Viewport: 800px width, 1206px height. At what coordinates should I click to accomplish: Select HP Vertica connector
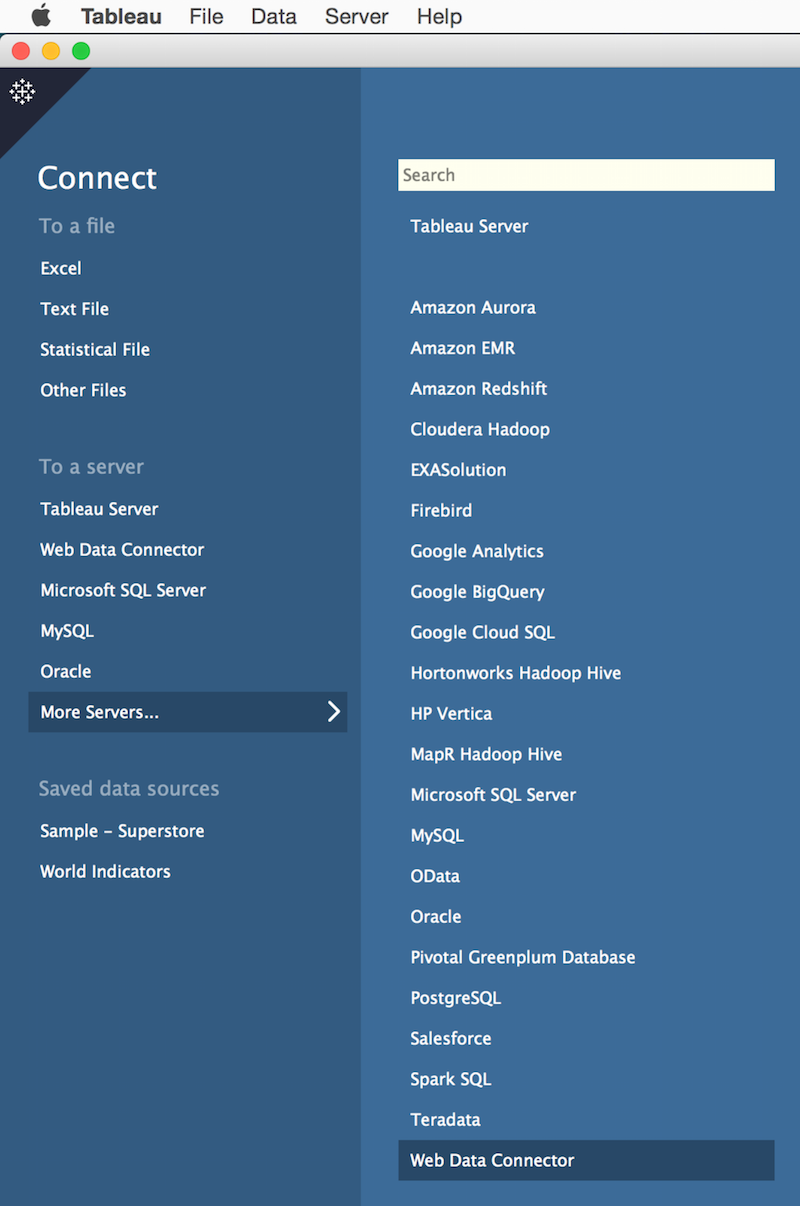[451, 714]
